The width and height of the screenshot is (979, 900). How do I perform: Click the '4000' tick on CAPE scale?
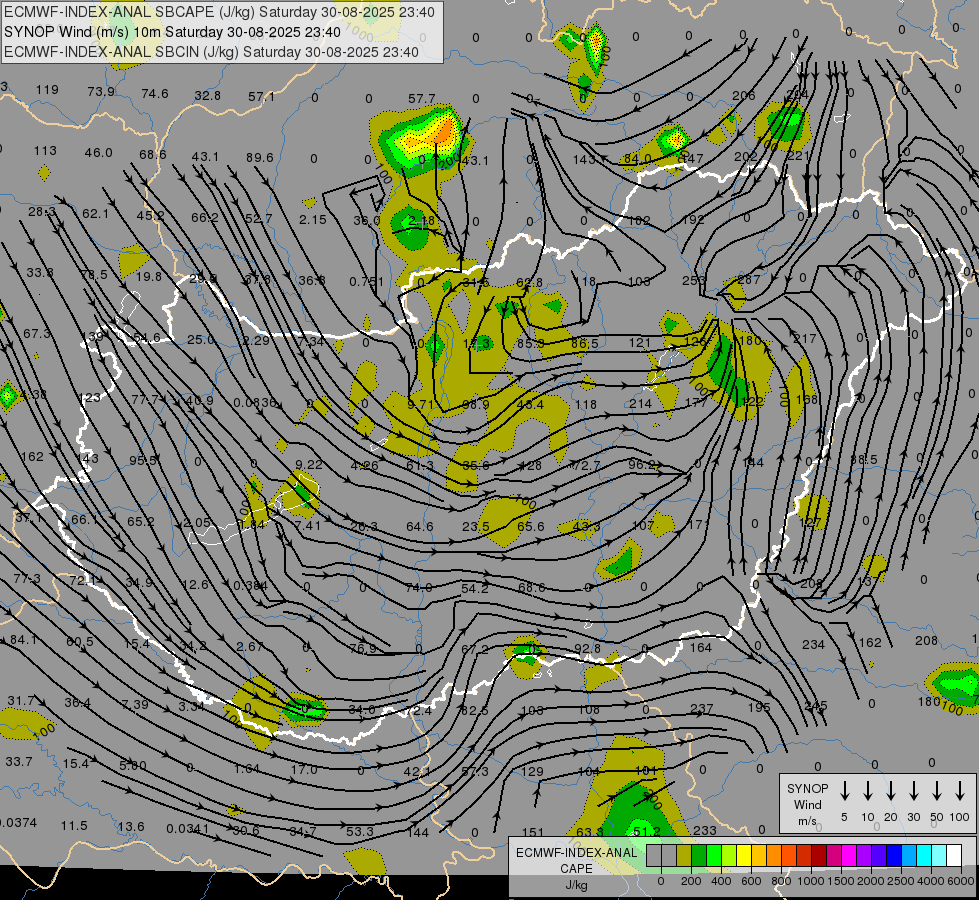point(932,881)
